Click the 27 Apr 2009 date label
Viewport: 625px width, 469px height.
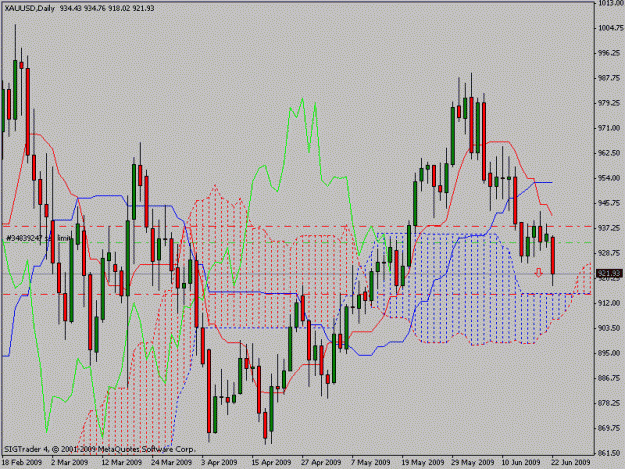pos(321,462)
